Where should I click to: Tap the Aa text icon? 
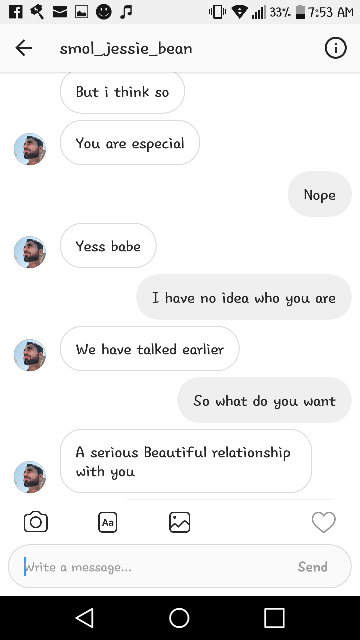tap(108, 522)
